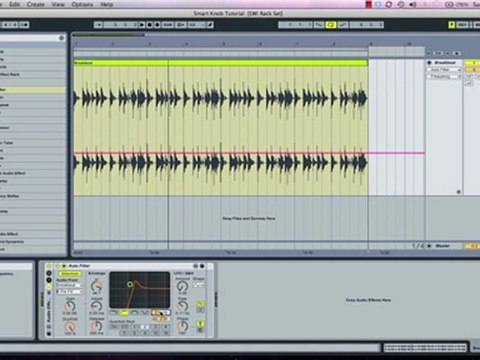
Task: Toggle the Loop switch in transport bar
Action: [x=331, y=25]
